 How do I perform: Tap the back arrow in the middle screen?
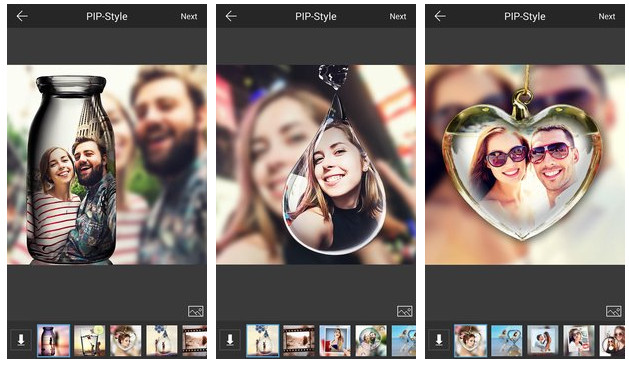[231, 16]
